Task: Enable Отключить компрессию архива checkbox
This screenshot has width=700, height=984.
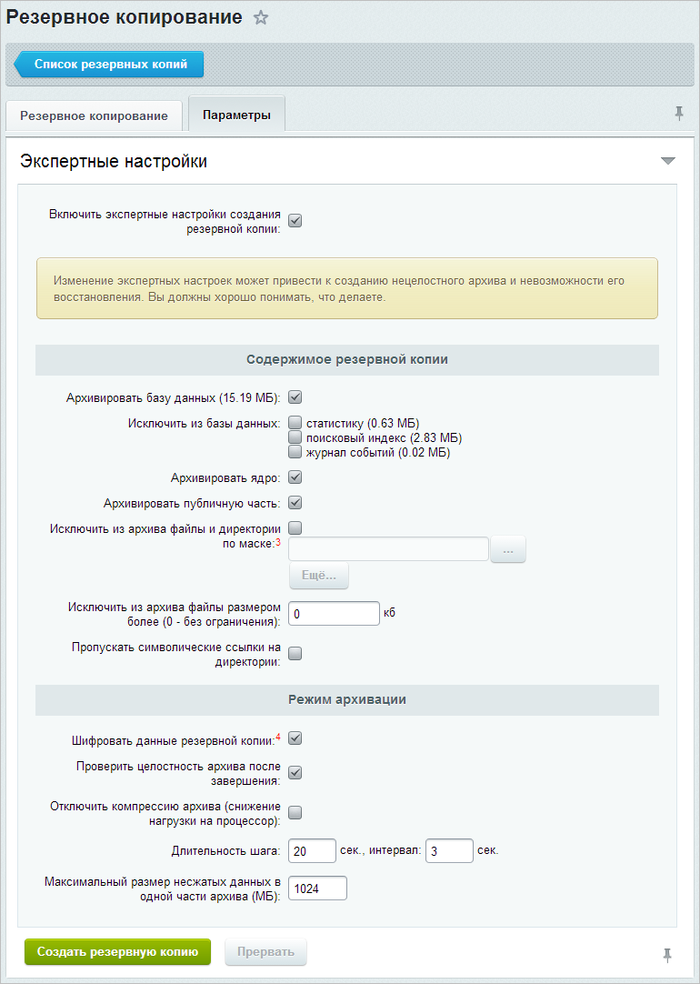Action: tap(295, 813)
